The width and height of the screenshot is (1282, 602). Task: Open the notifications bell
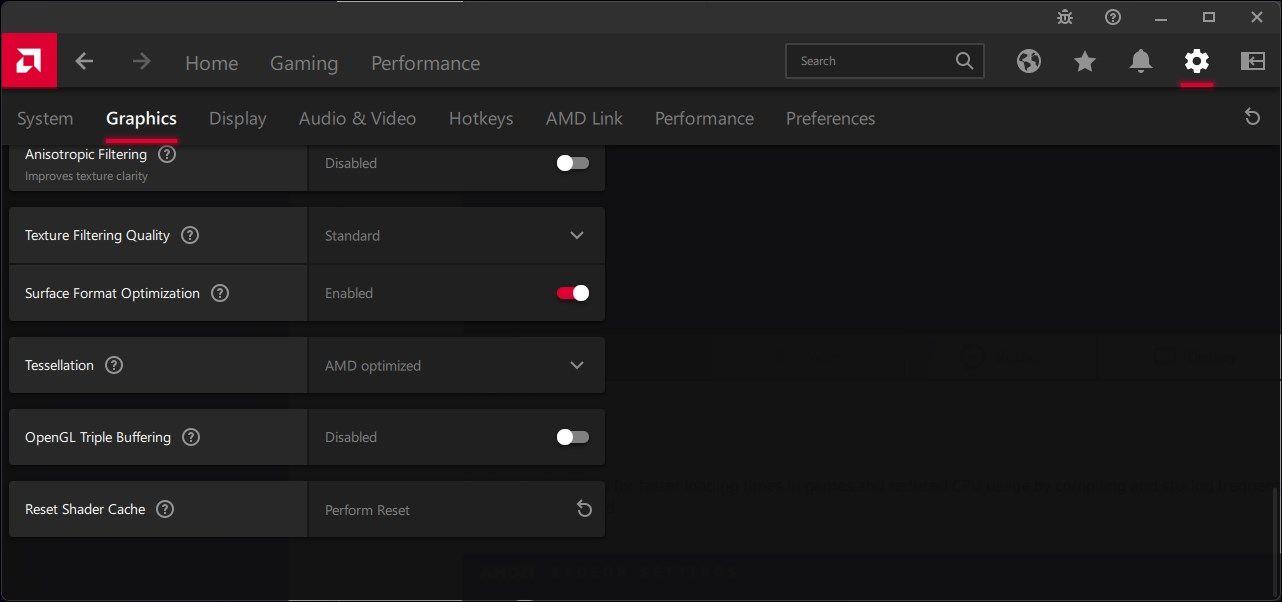coord(1141,61)
